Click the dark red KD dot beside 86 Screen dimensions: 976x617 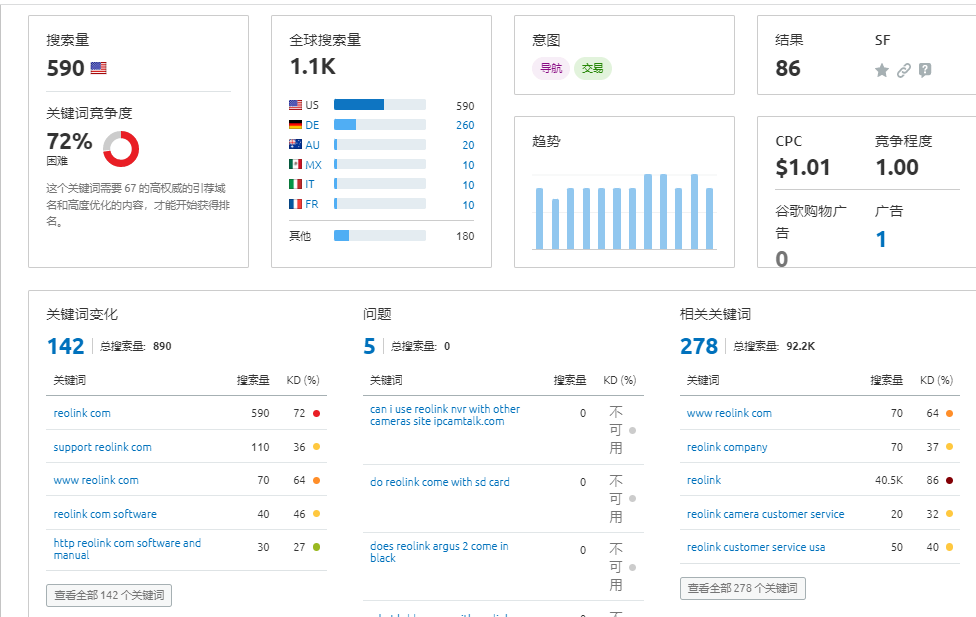[x=949, y=481]
